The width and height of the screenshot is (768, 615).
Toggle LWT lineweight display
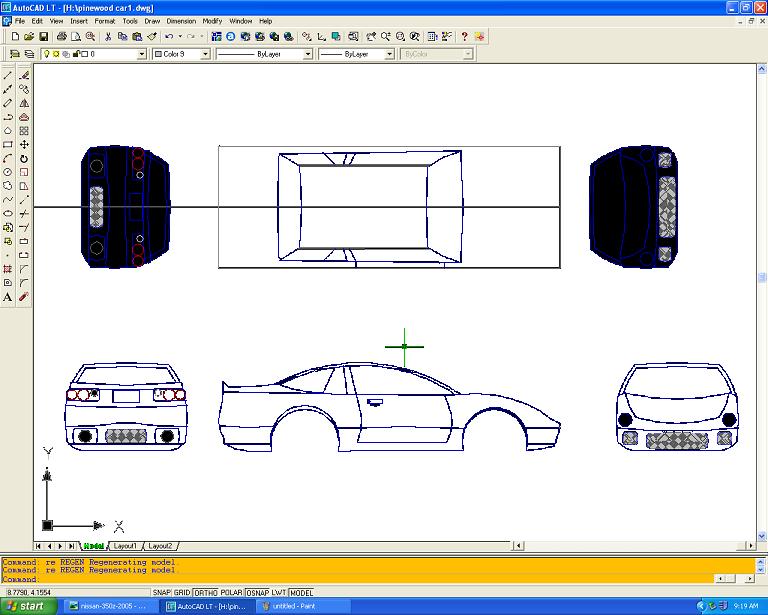click(x=279, y=592)
